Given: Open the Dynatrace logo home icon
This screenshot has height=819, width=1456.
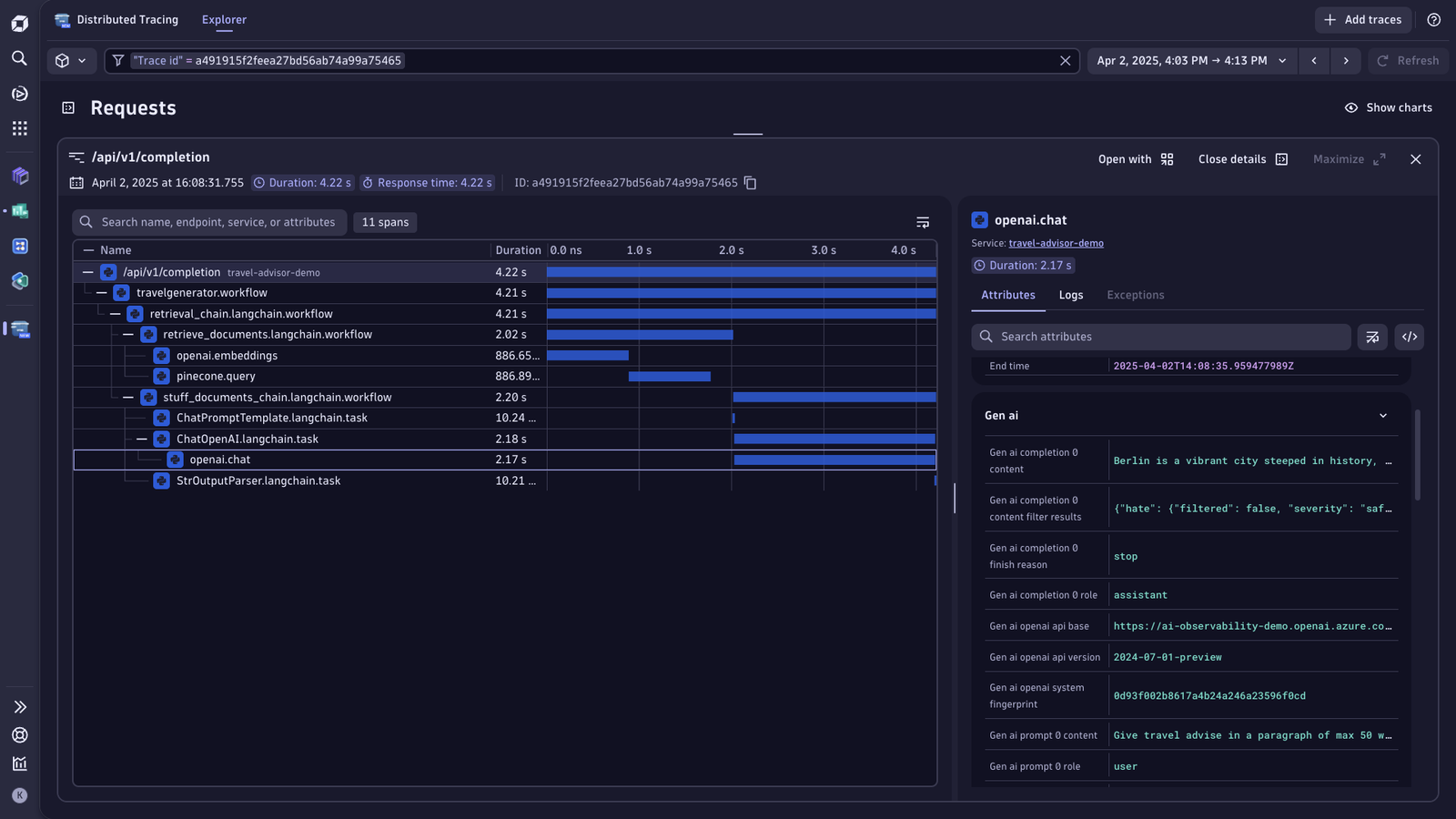Looking at the screenshot, I should [19, 23].
